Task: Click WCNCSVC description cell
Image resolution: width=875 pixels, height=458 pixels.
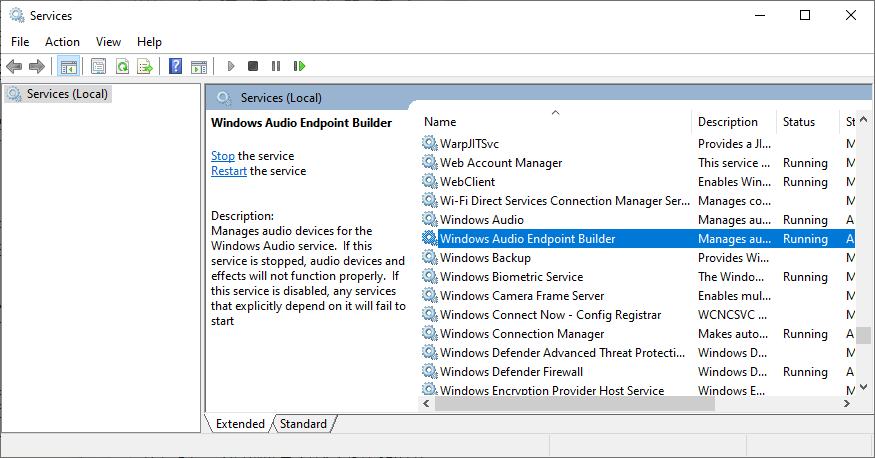Action: point(732,314)
